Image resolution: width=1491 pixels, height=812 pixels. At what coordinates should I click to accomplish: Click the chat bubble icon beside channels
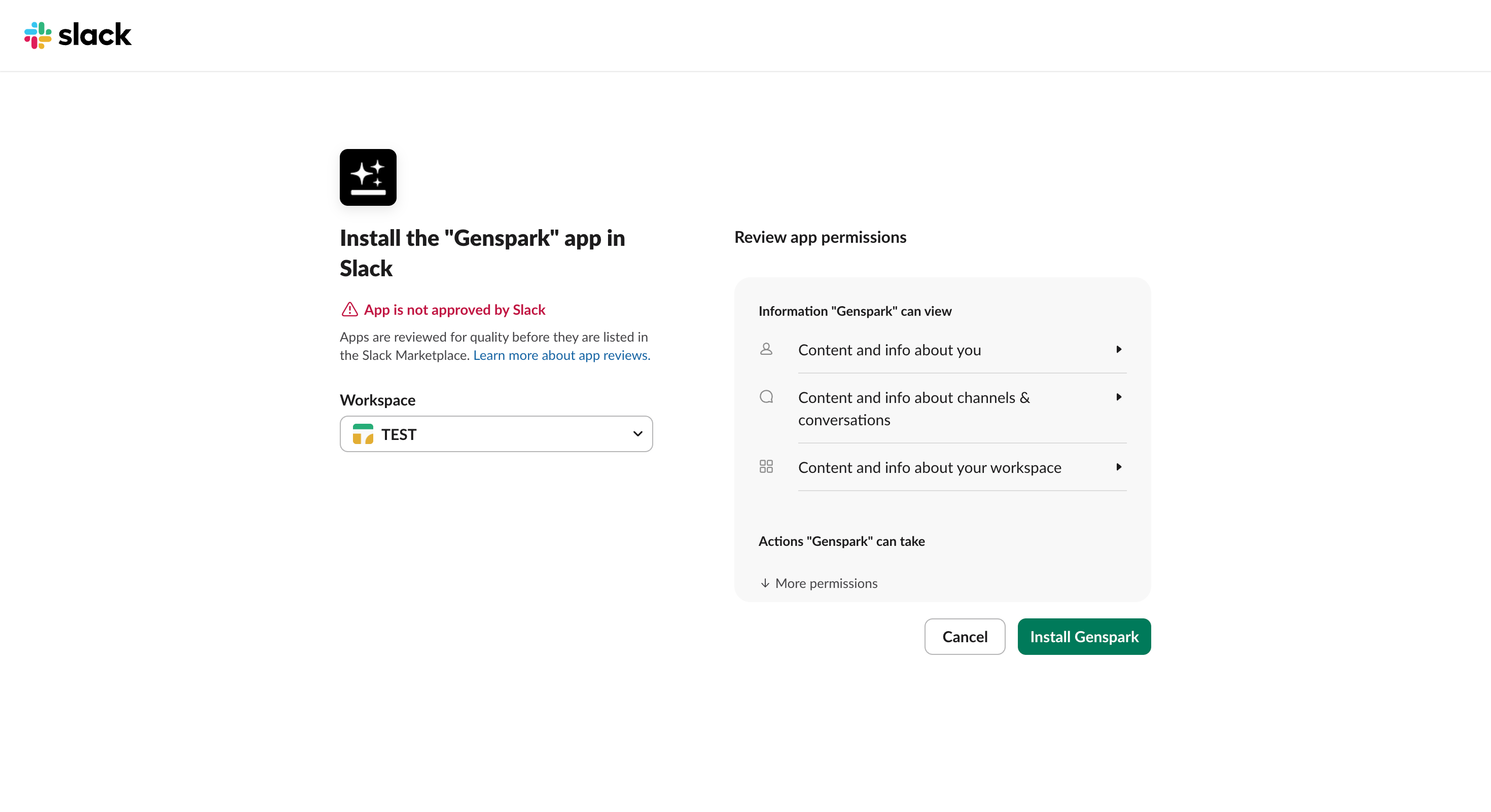[766, 397]
